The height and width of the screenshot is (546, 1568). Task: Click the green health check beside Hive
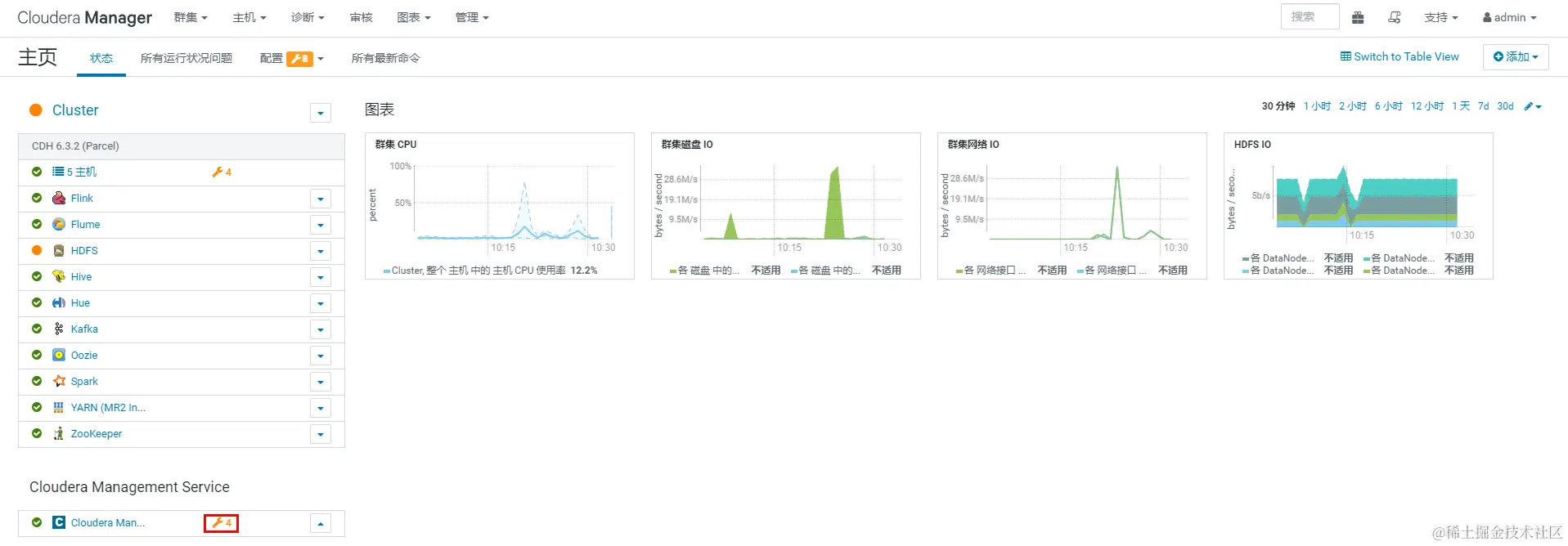(37, 276)
